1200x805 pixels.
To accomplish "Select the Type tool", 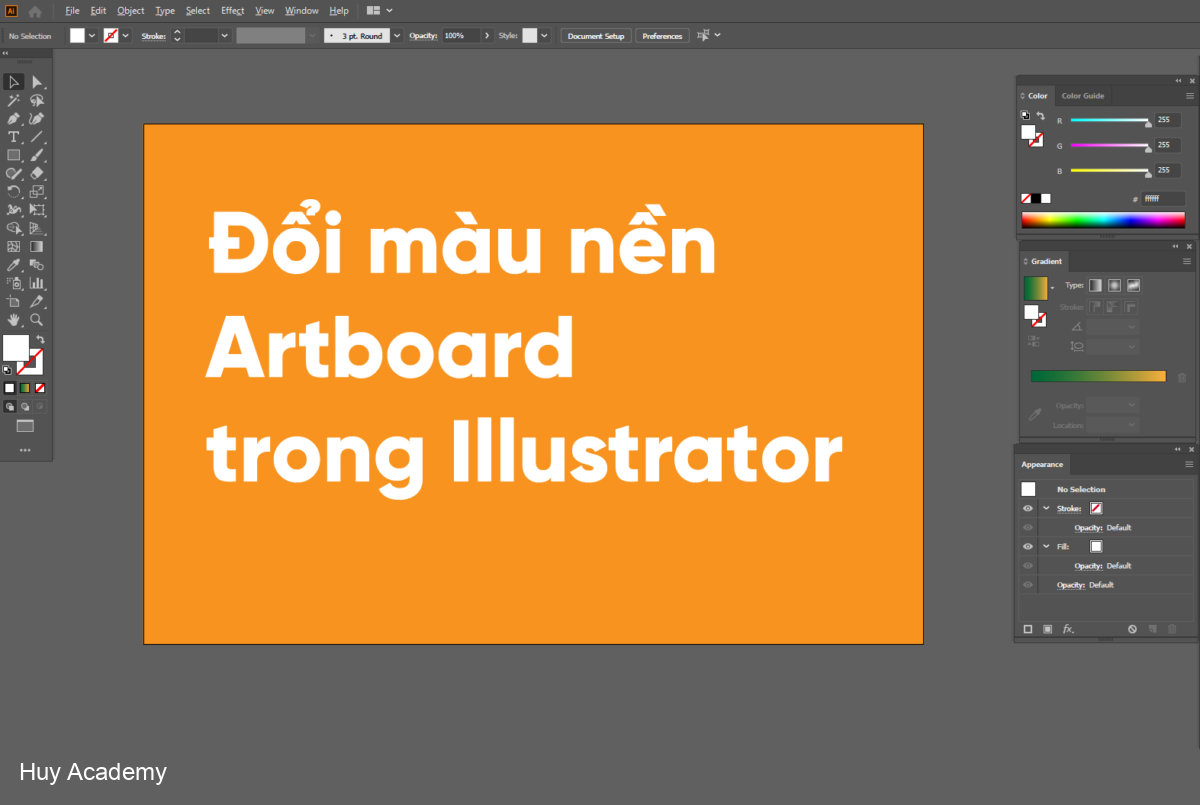I will click(x=13, y=136).
